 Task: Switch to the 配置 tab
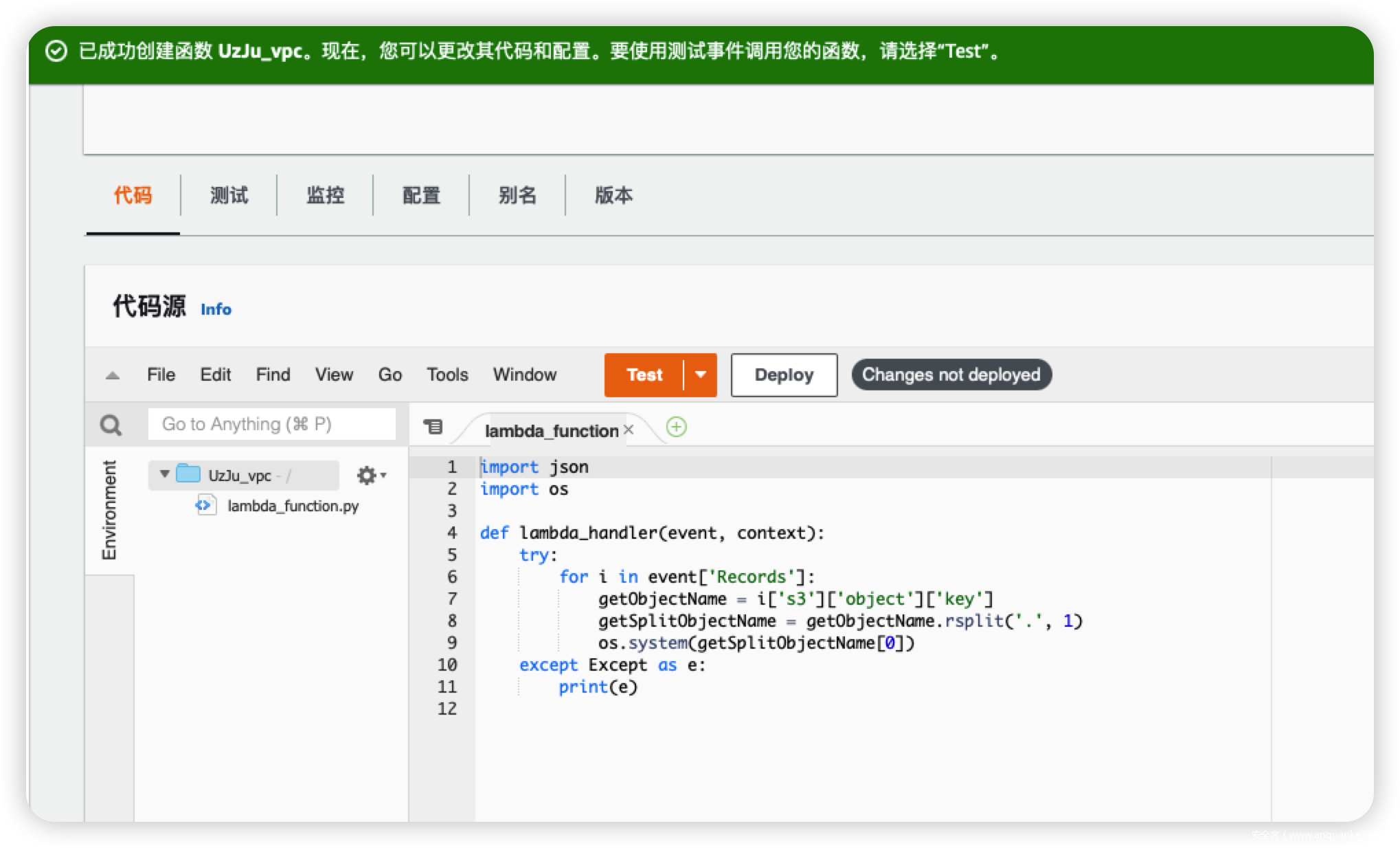point(421,195)
